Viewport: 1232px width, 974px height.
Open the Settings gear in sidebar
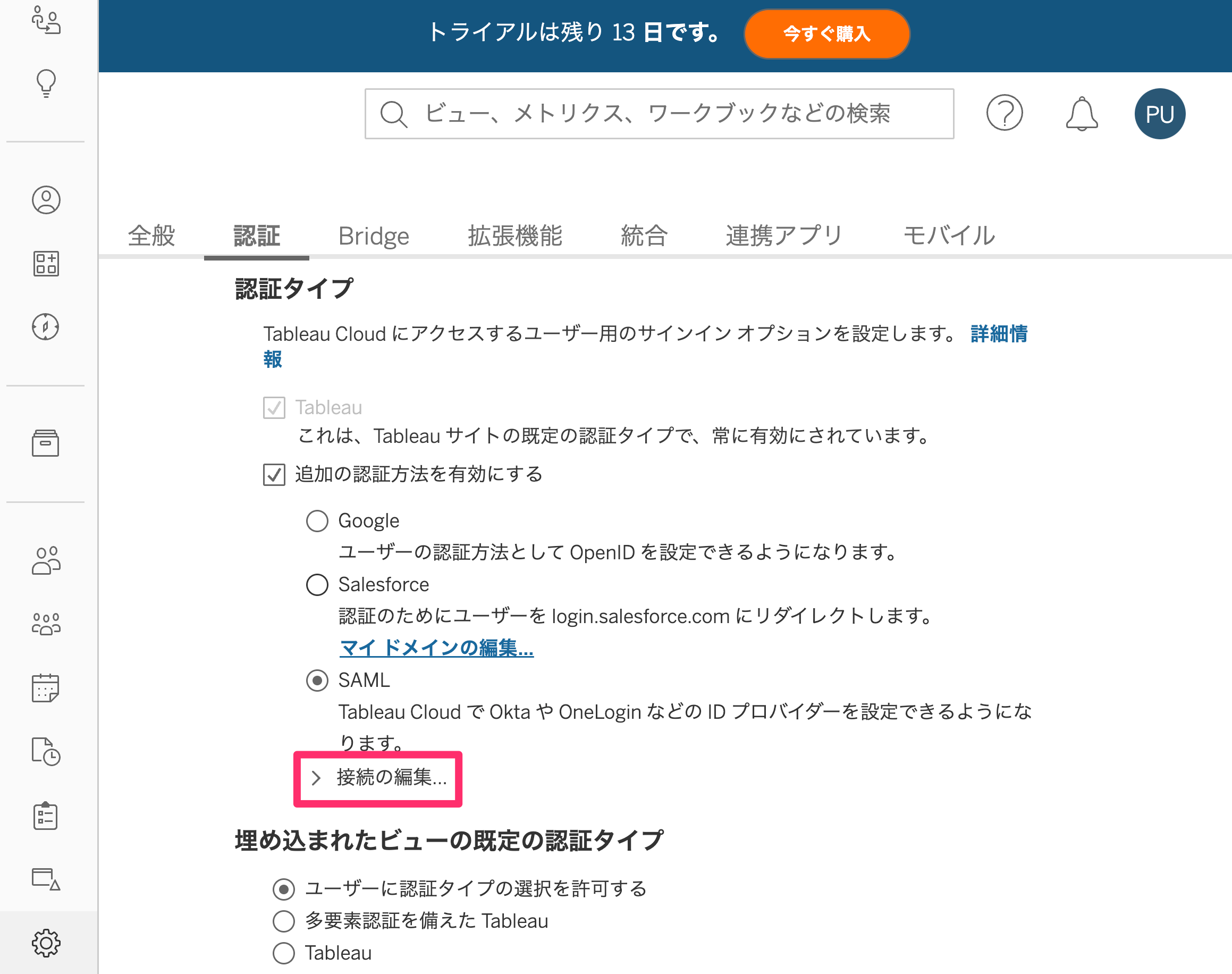46,943
